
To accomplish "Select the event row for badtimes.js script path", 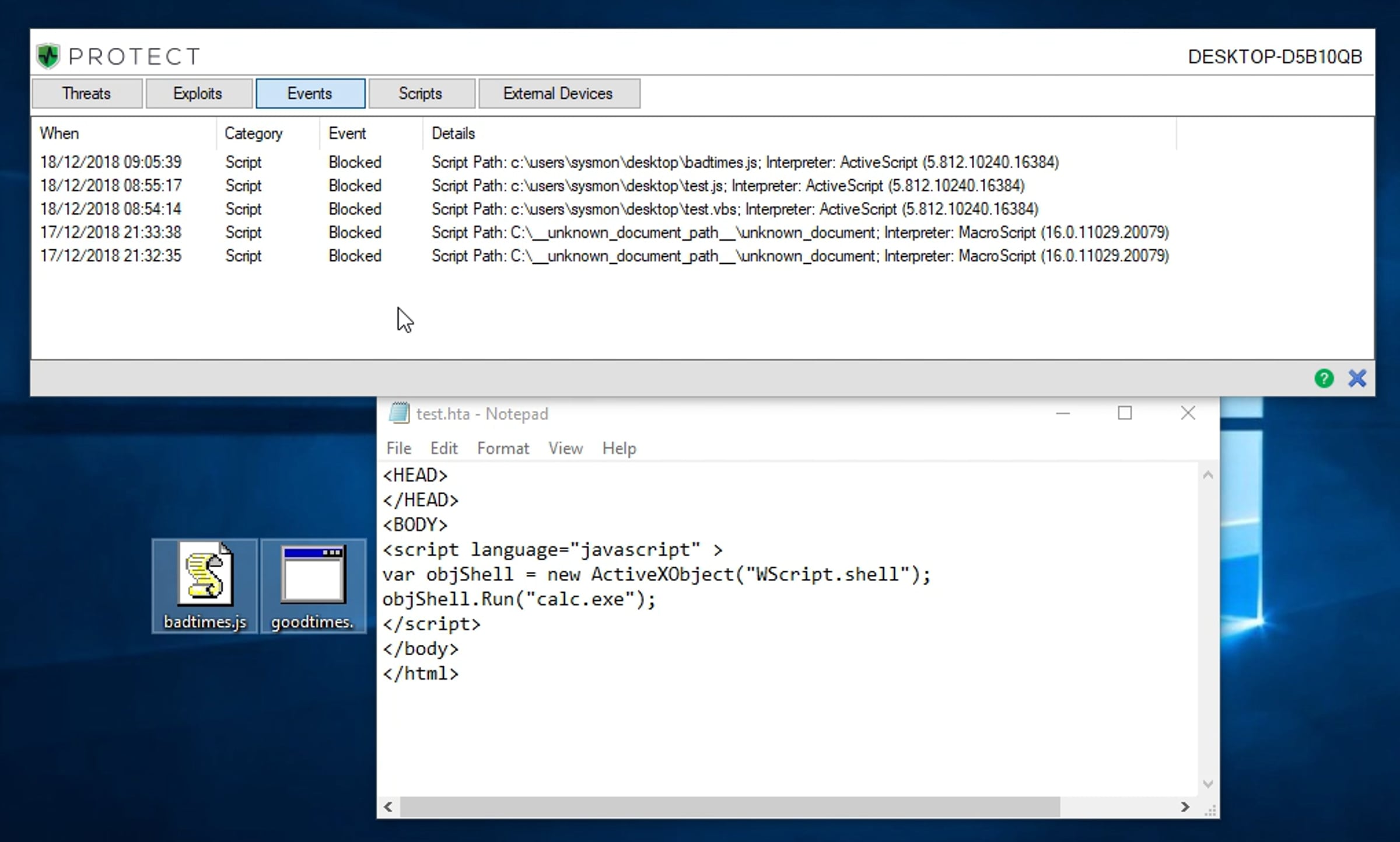I will coord(604,162).
